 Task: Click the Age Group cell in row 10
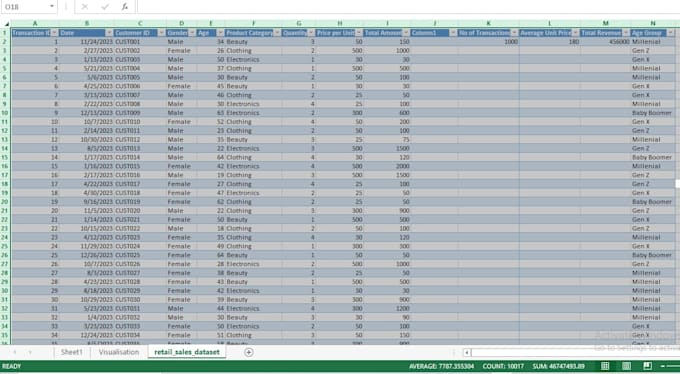[653, 113]
